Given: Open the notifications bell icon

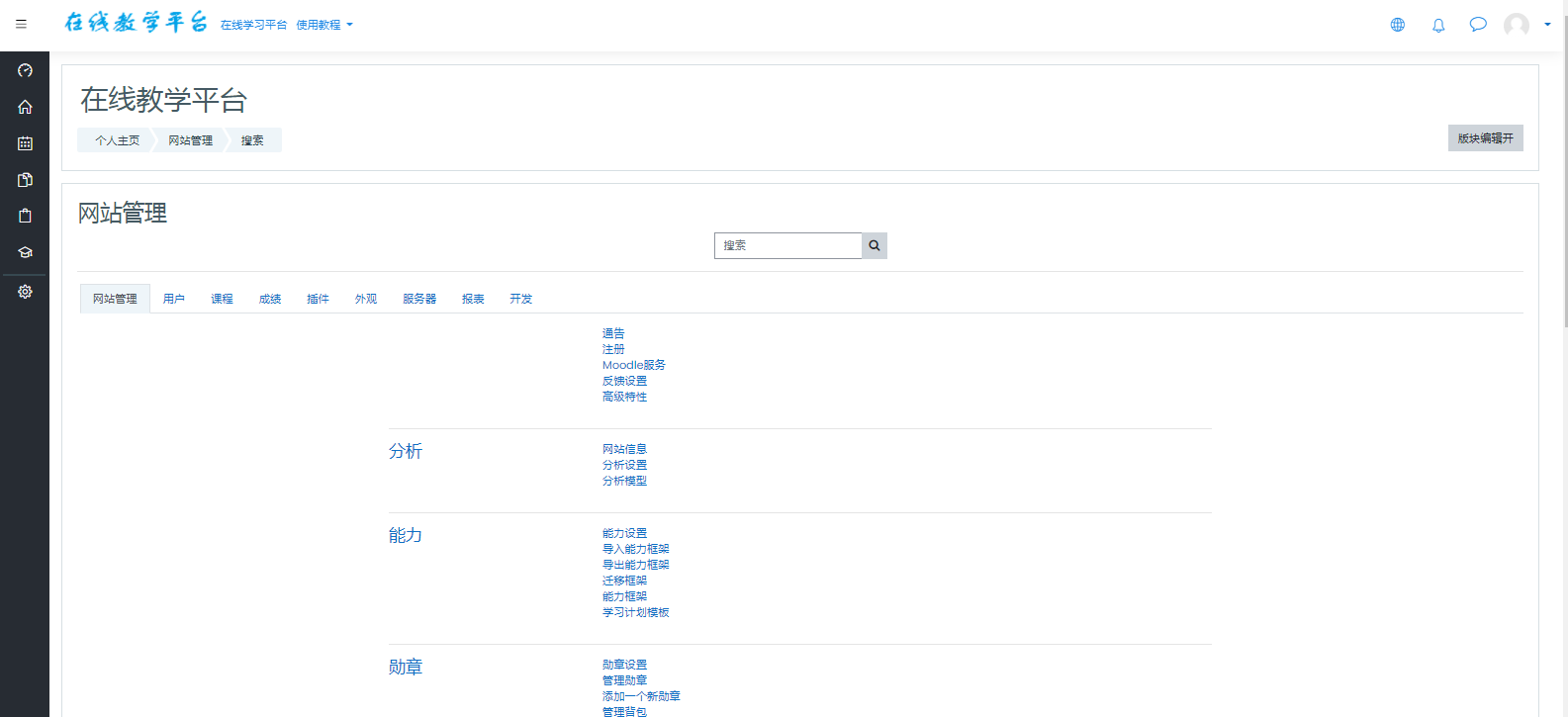Looking at the screenshot, I should coord(1438,25).
